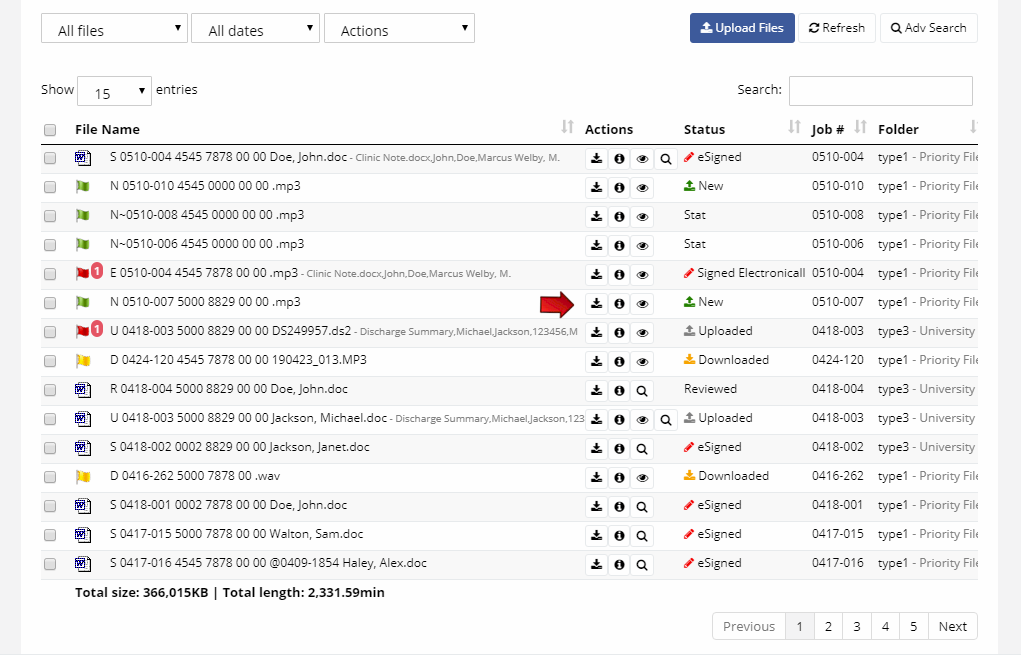
Task: Click yellow flag on D 0424-120 row
Action: coord(82,361)
